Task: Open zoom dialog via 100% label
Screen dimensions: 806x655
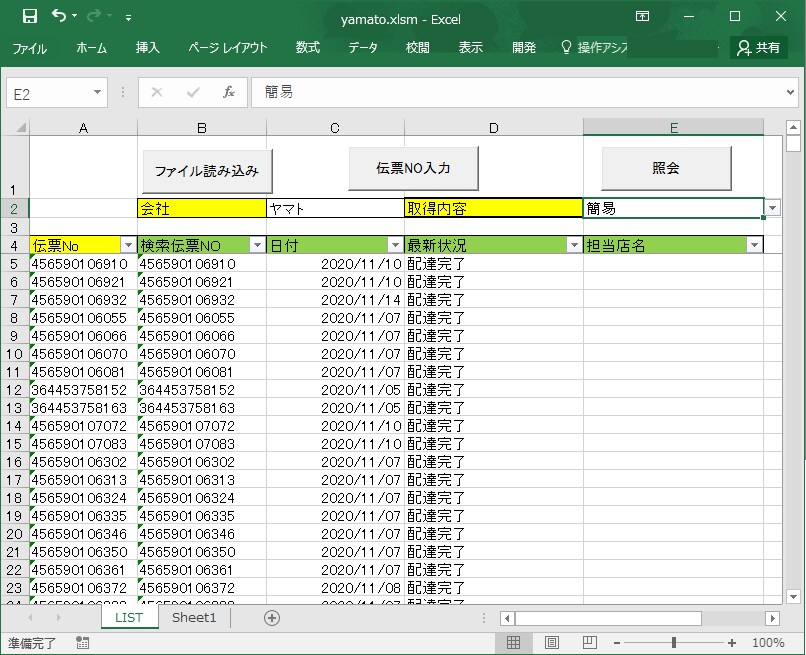Action: point(768,643)
